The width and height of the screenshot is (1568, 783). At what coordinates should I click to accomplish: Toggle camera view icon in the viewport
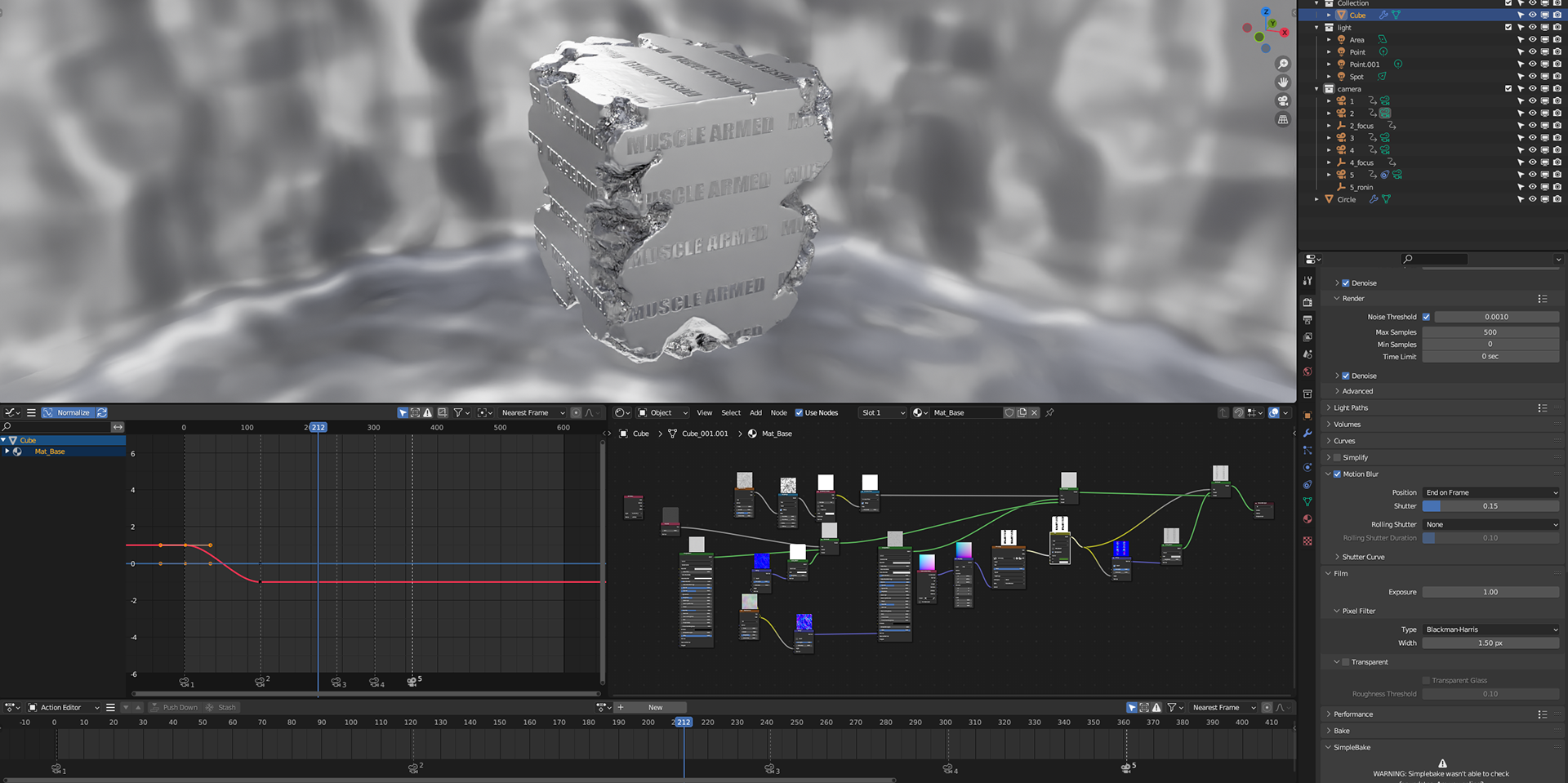tap(1283, 100)
